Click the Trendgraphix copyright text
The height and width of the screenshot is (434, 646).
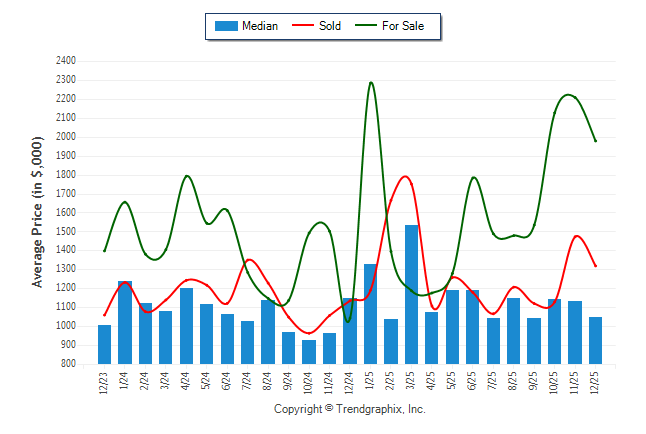pos(350,409)
